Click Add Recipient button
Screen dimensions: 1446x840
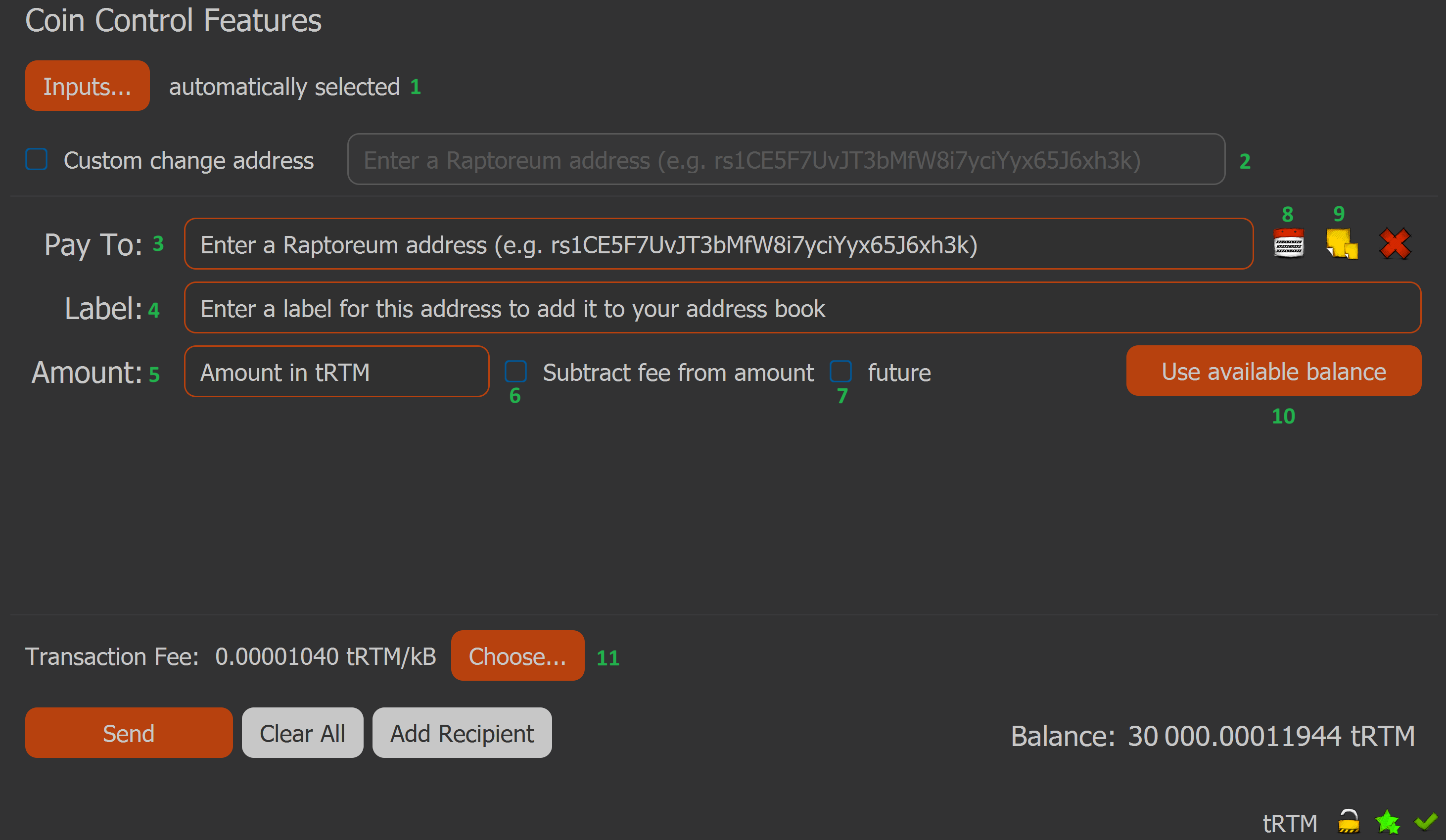(x=462, y=733)
